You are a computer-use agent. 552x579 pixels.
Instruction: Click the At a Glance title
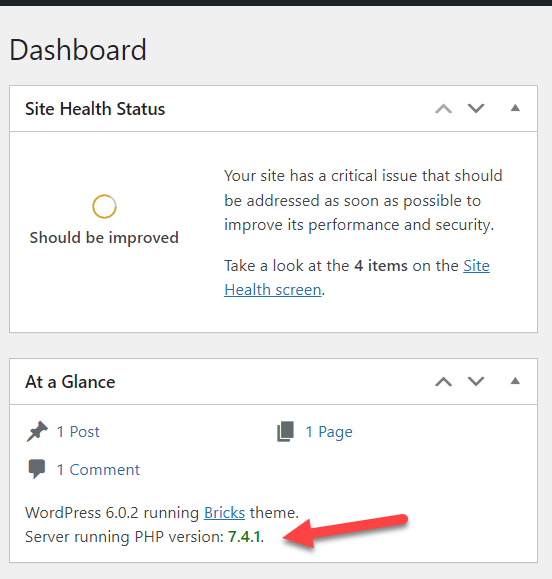pyautogui.click(x=70, y=382)
